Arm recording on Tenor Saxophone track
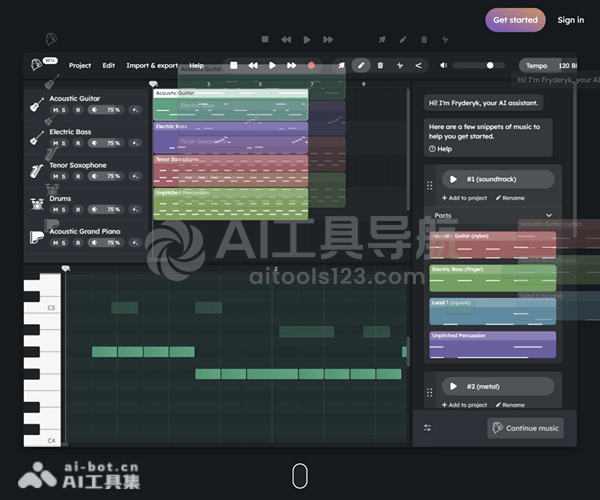600x500 pixels. tap(78, 176)
